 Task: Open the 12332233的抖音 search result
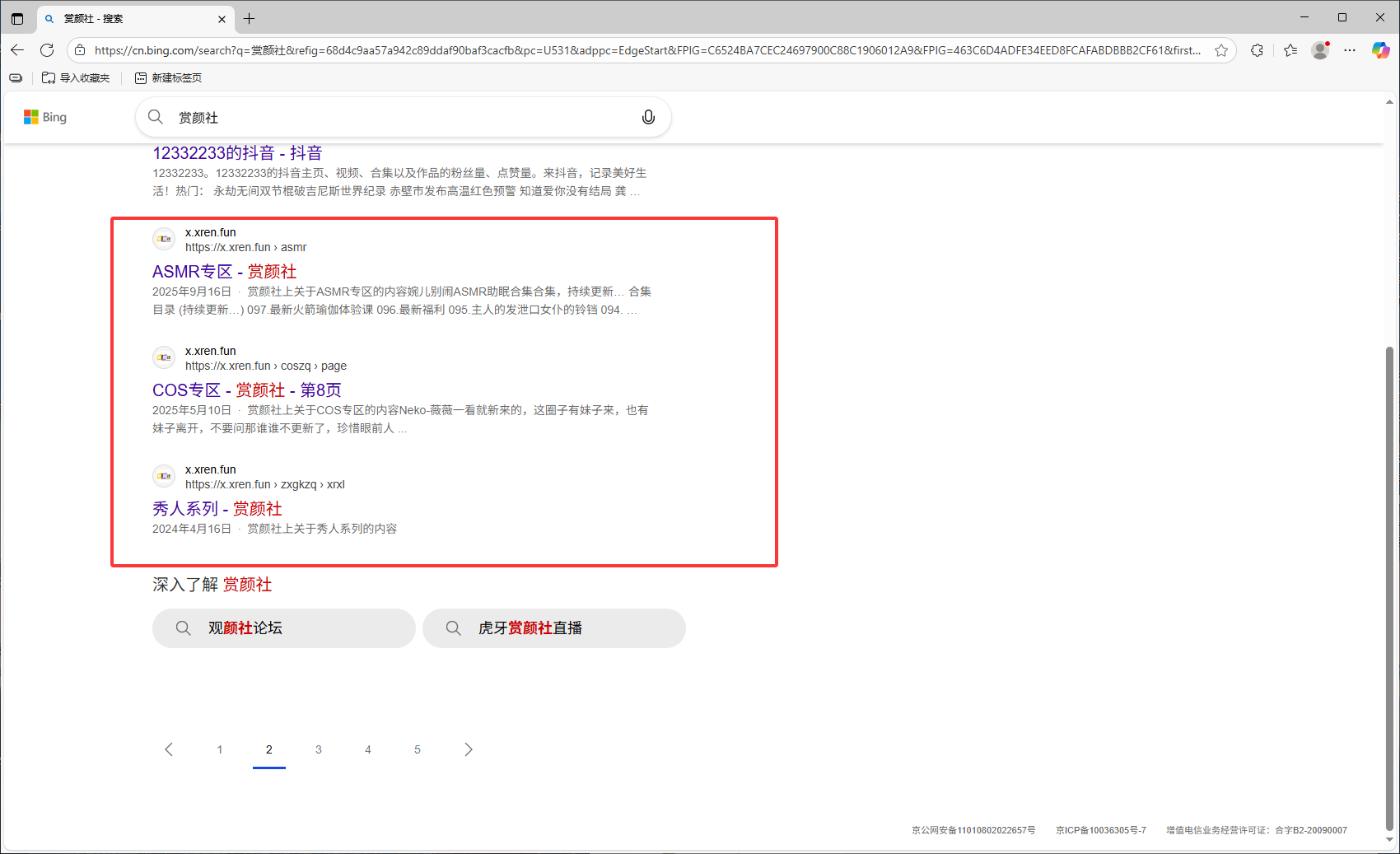[x=237, y=153]
